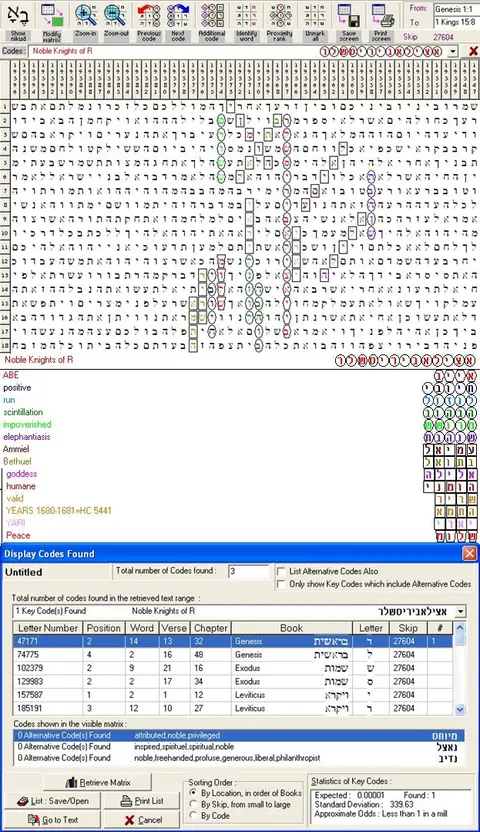The image size is (480, 832).
Task: Click the Skip value 27604 in toolbar
Action: click(443, 37)
